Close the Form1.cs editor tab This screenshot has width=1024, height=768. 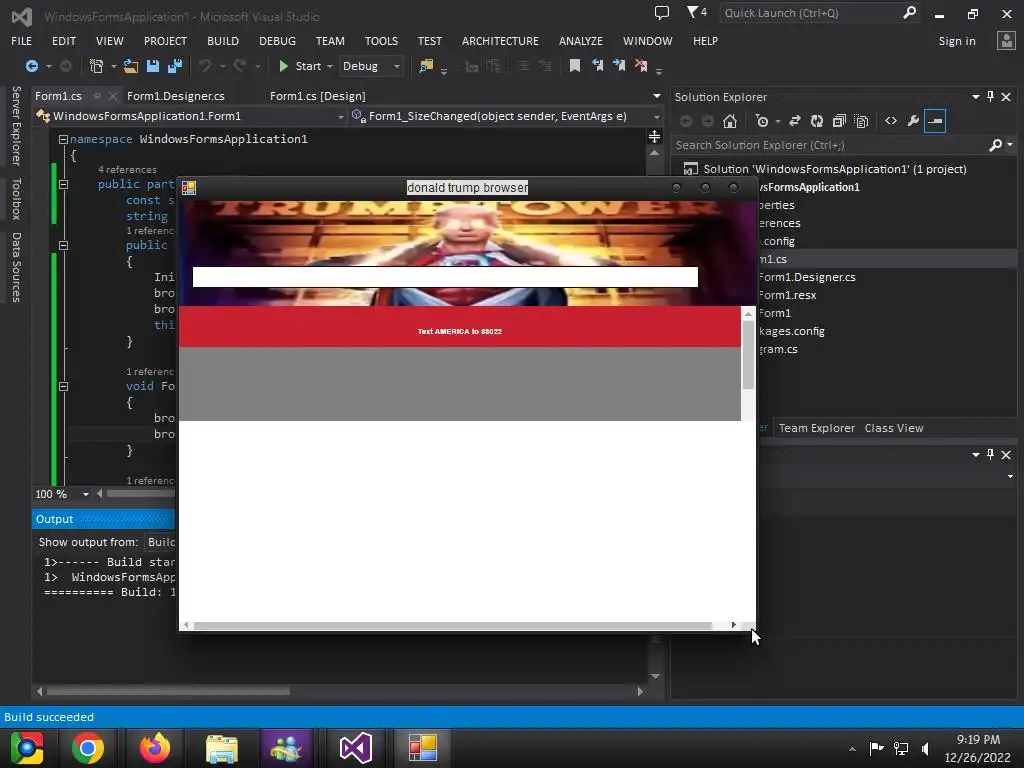click(x=112, y=96)
